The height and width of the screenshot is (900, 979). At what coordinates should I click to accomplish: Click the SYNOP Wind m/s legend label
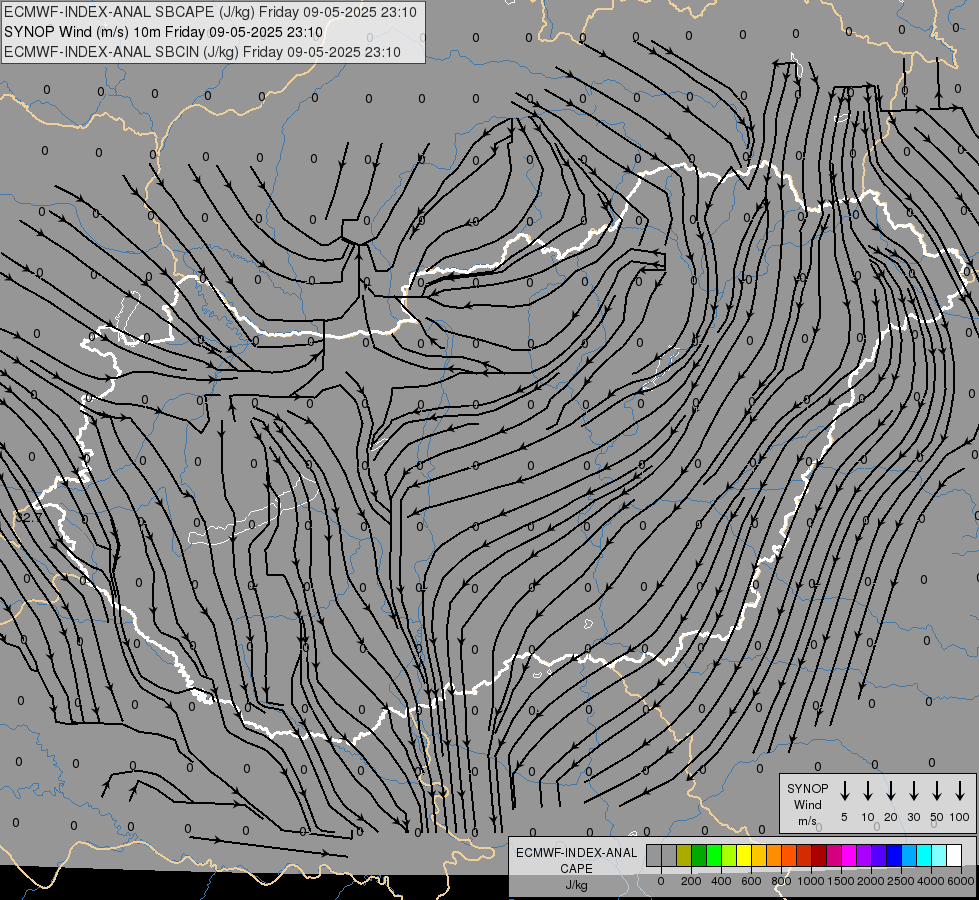click(x=807, y=804)
